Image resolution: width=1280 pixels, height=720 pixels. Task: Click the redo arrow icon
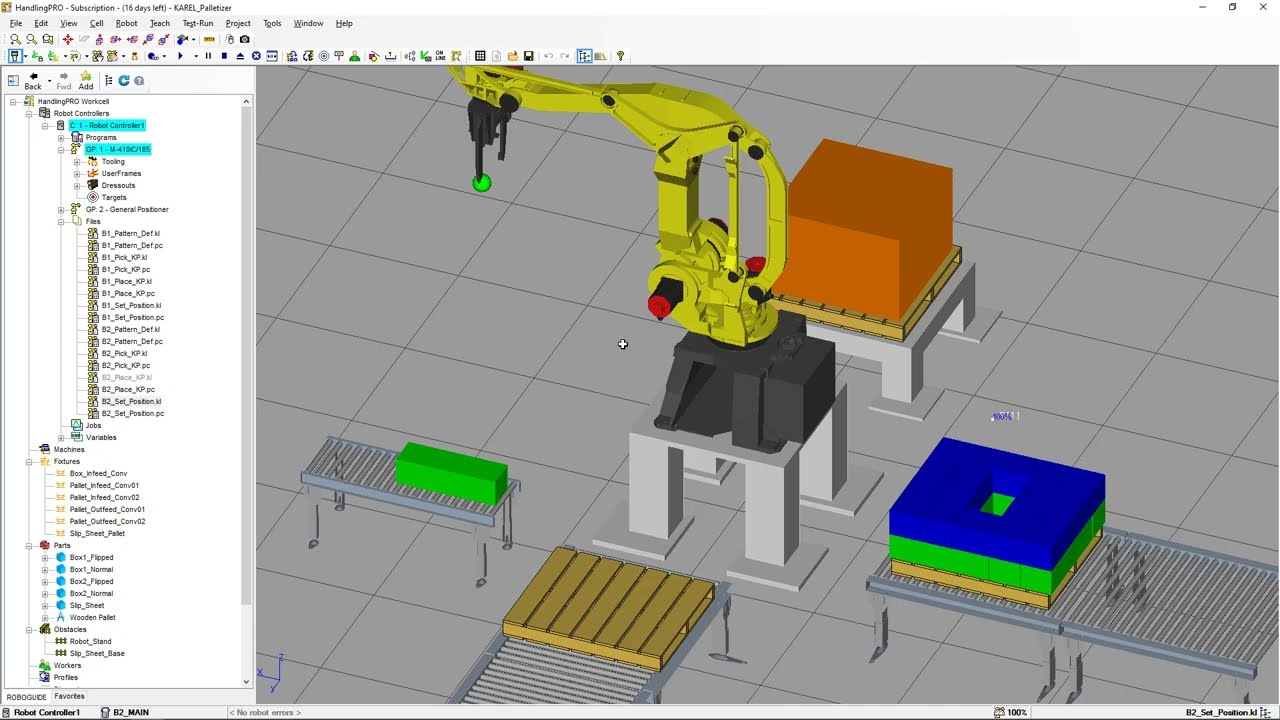565,56
